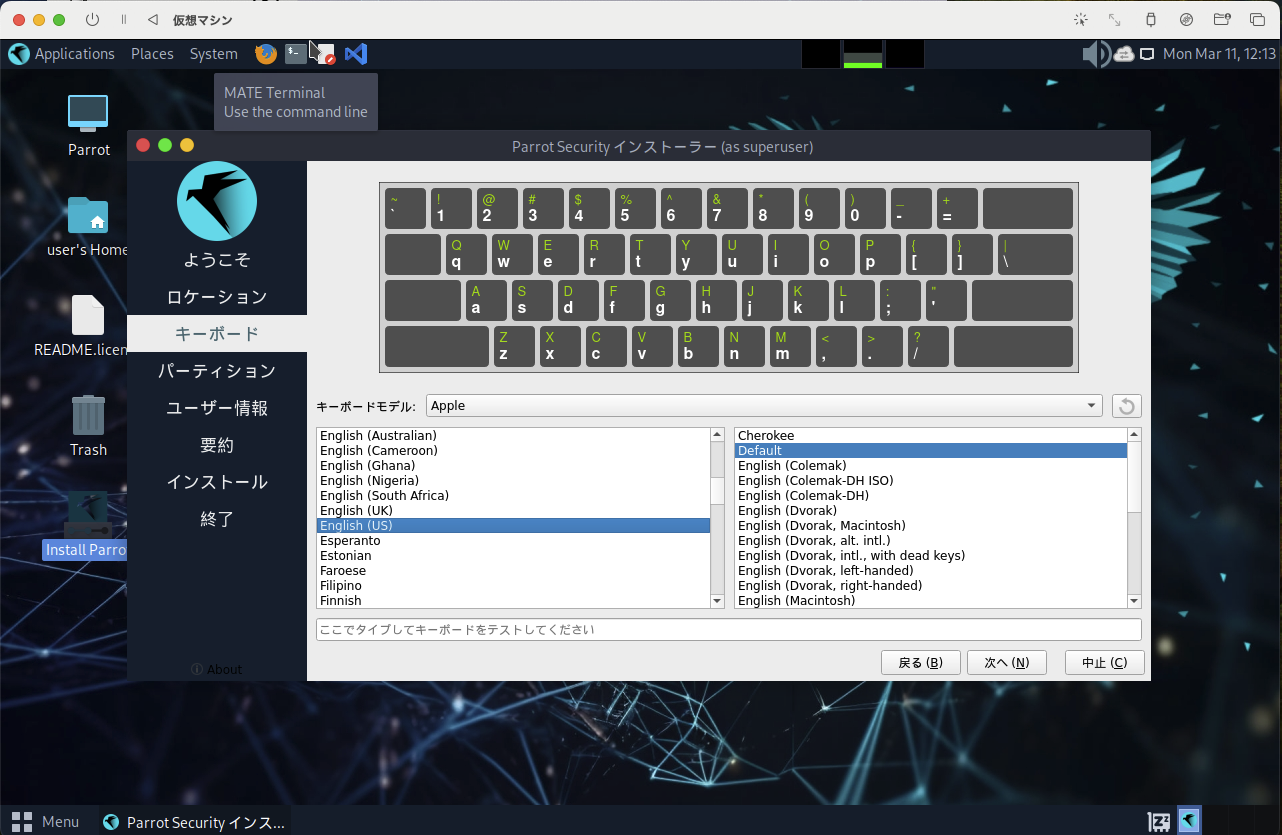
Task: Click the Parrot Security taskbar window button
Action: coord(195,822)
